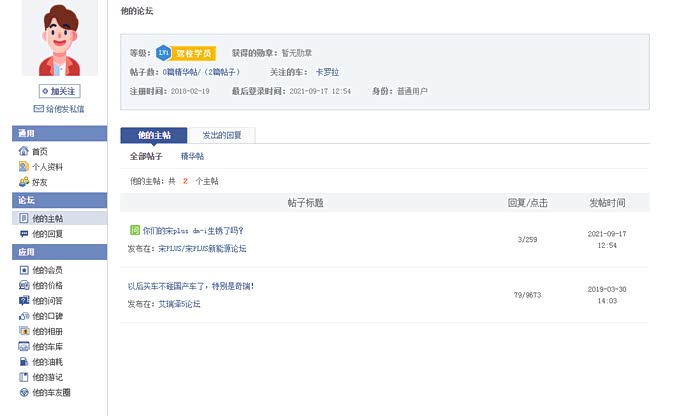
Task: Open 他的价格 price icon
Action: pyautogui.click(x=24, y=285)
